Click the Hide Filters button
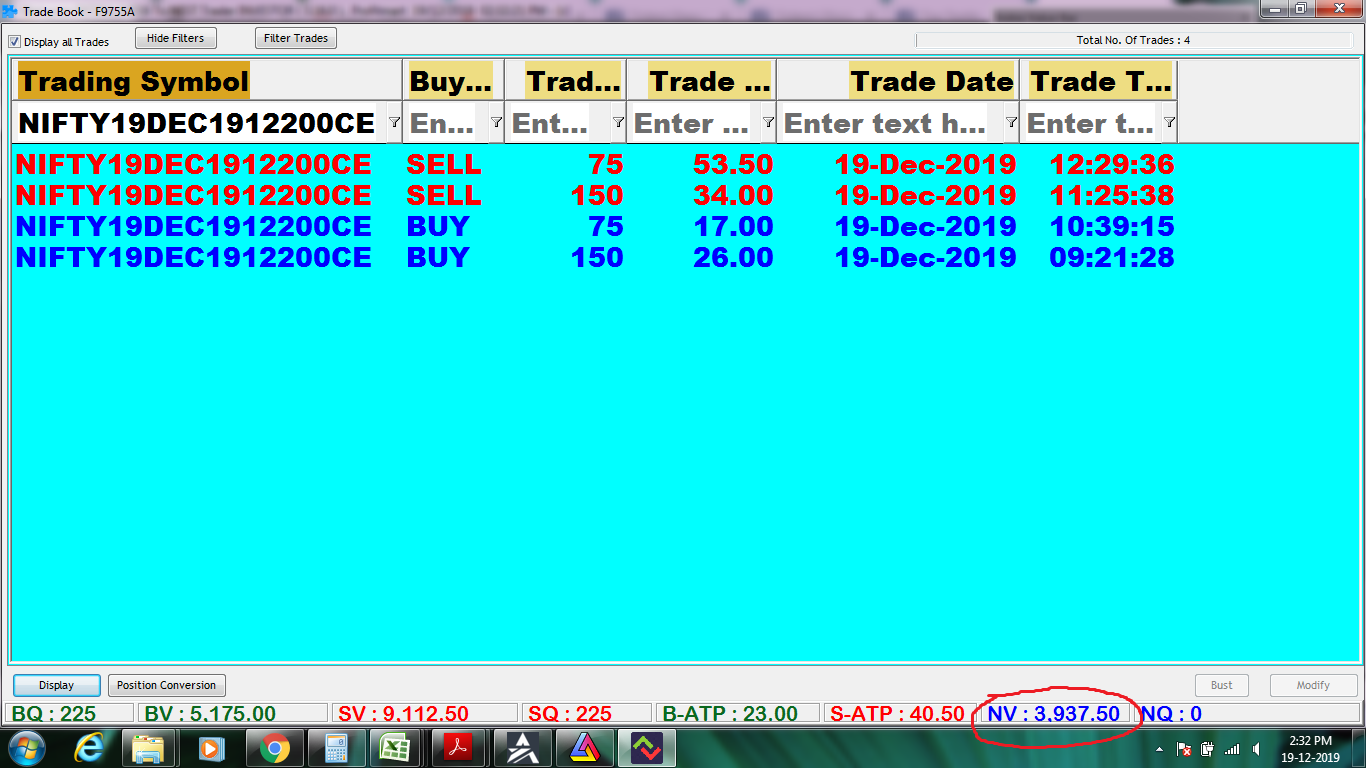1366x768 pixels. pyautogui.click(x=175, y=39)
